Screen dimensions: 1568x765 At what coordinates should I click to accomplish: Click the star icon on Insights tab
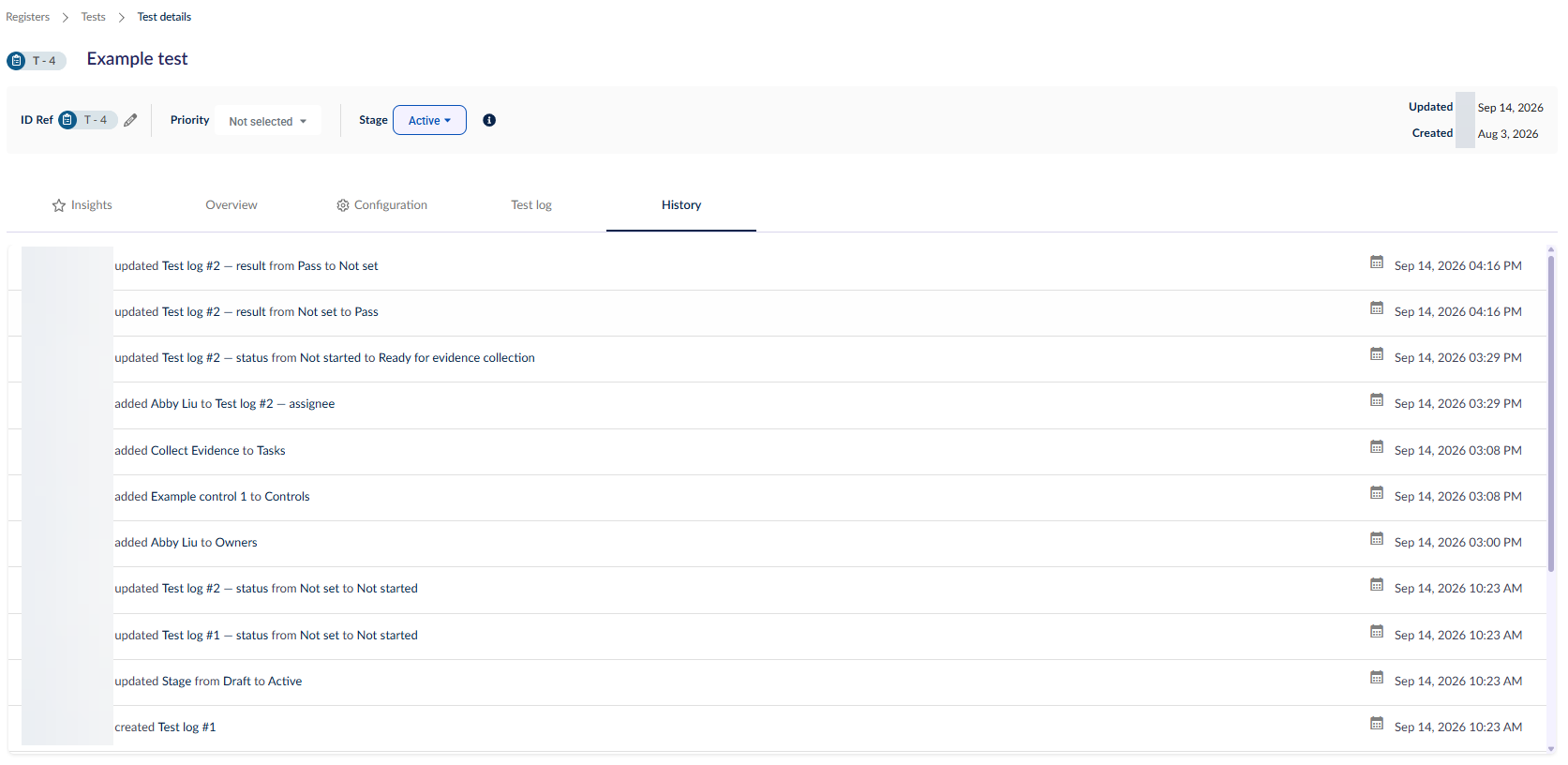click(x=59, y=205)
